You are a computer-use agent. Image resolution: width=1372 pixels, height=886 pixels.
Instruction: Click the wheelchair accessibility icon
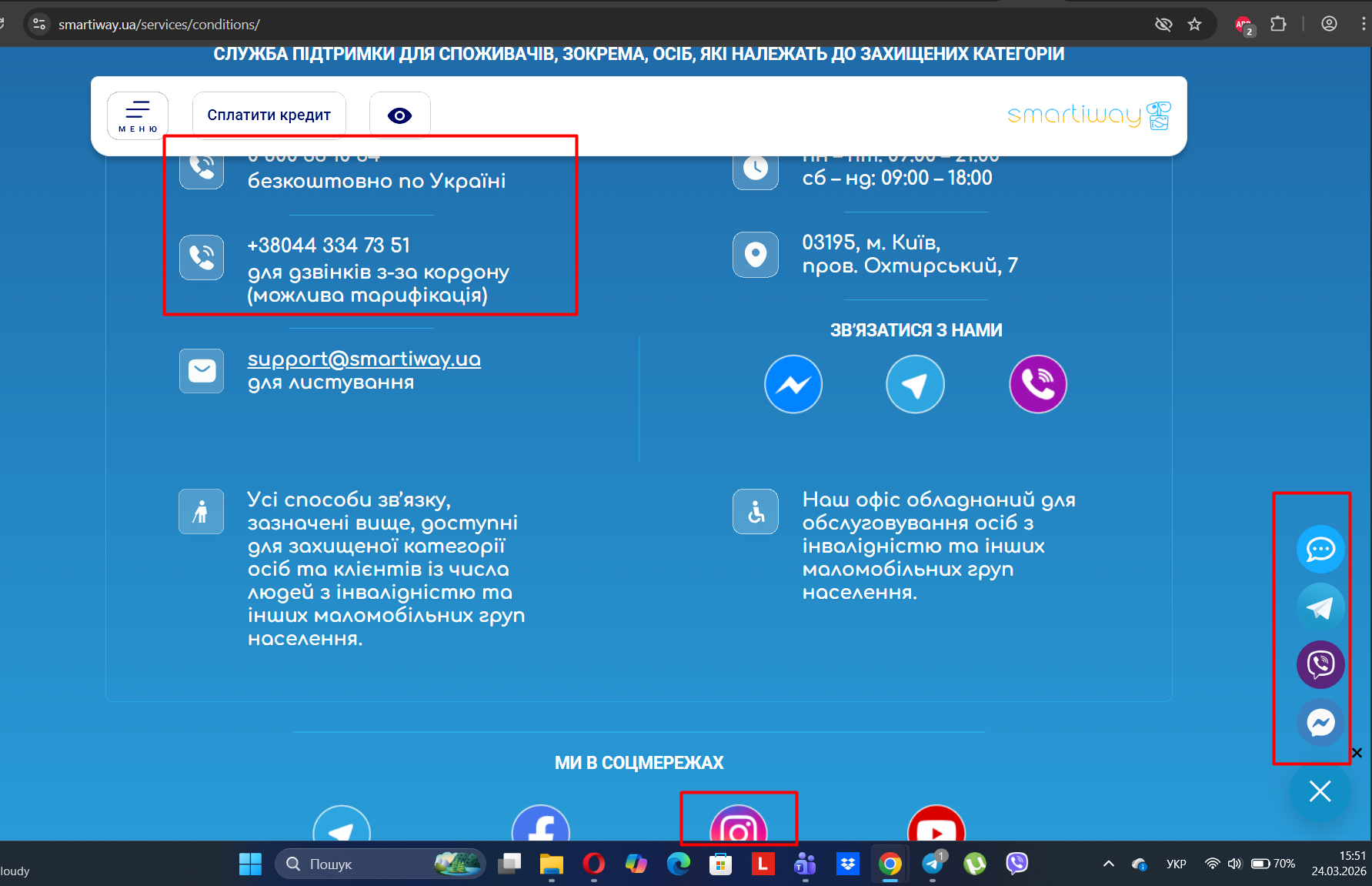[756, 511]
